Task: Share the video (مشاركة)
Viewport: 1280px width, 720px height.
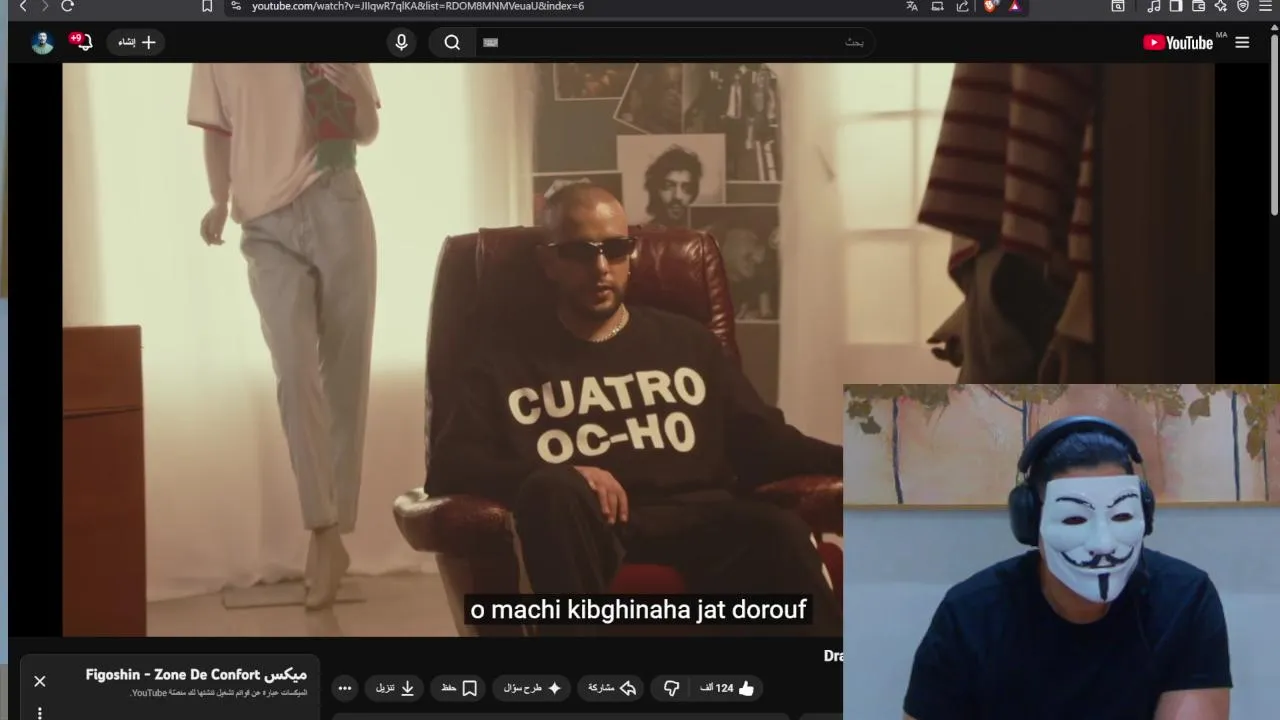Action: pyautogui.click(x=612, y=688)
